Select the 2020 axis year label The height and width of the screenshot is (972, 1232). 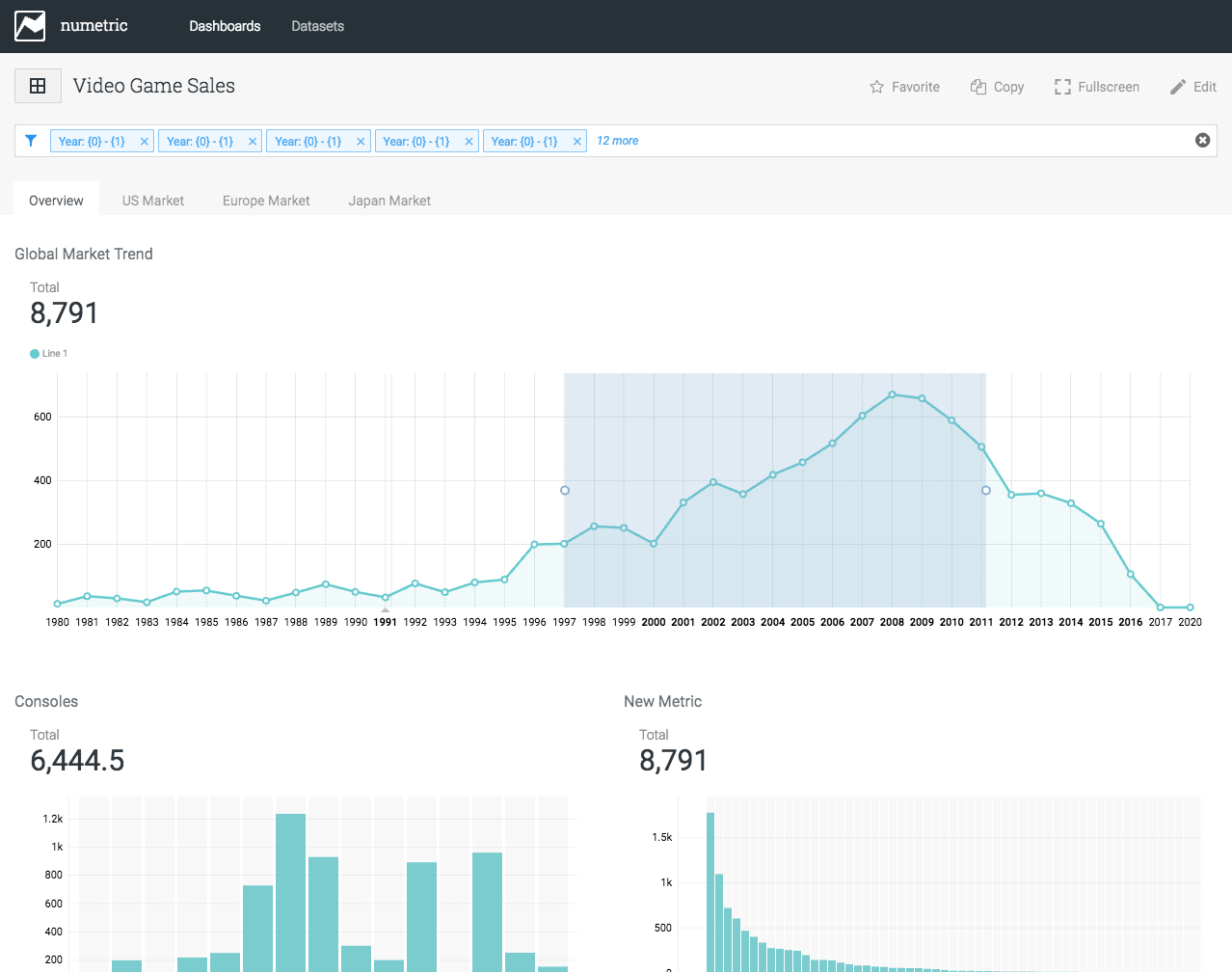pyautogui.click(x=1191, y=622)
